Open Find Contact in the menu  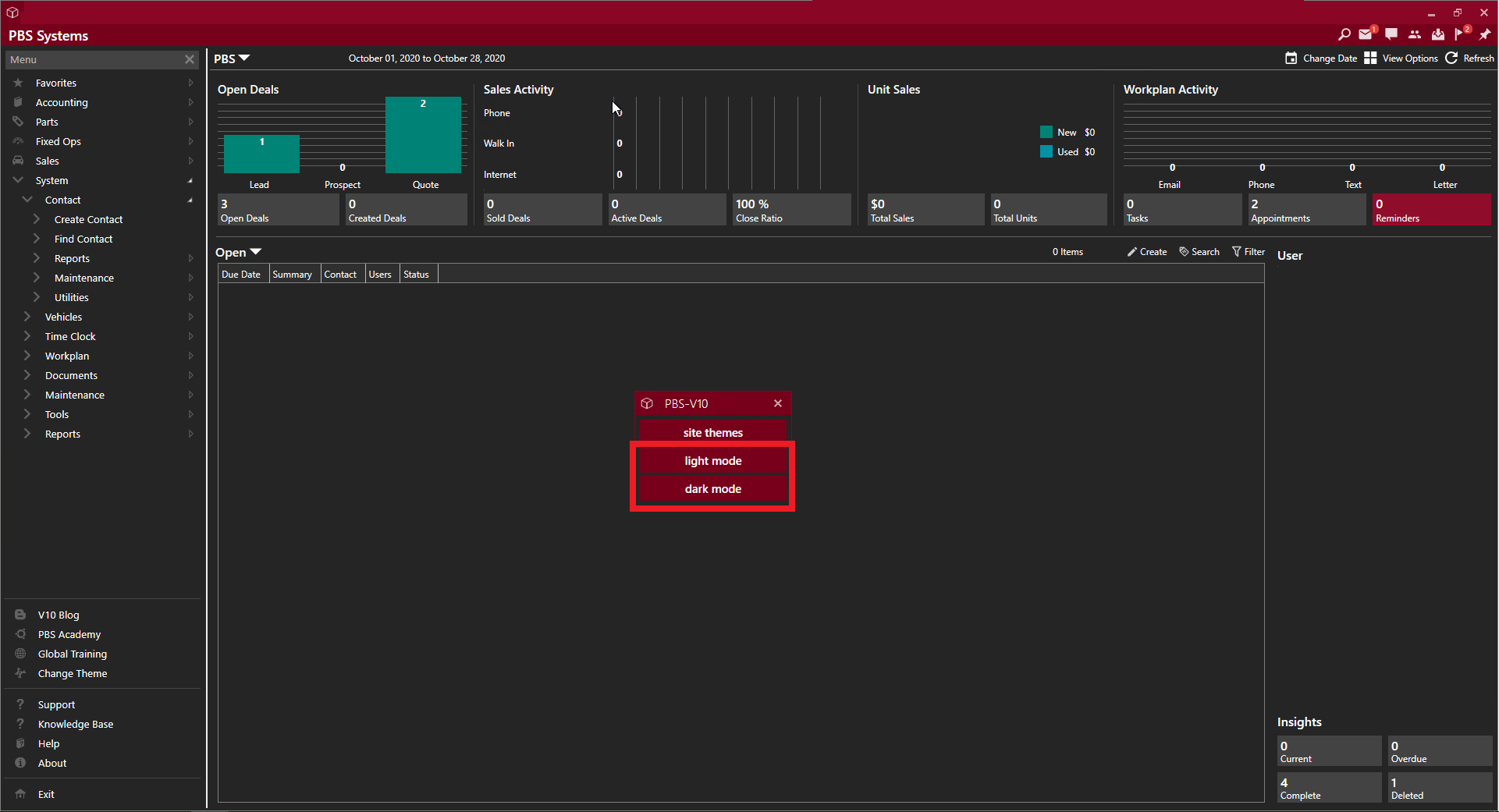coord(83,239)
